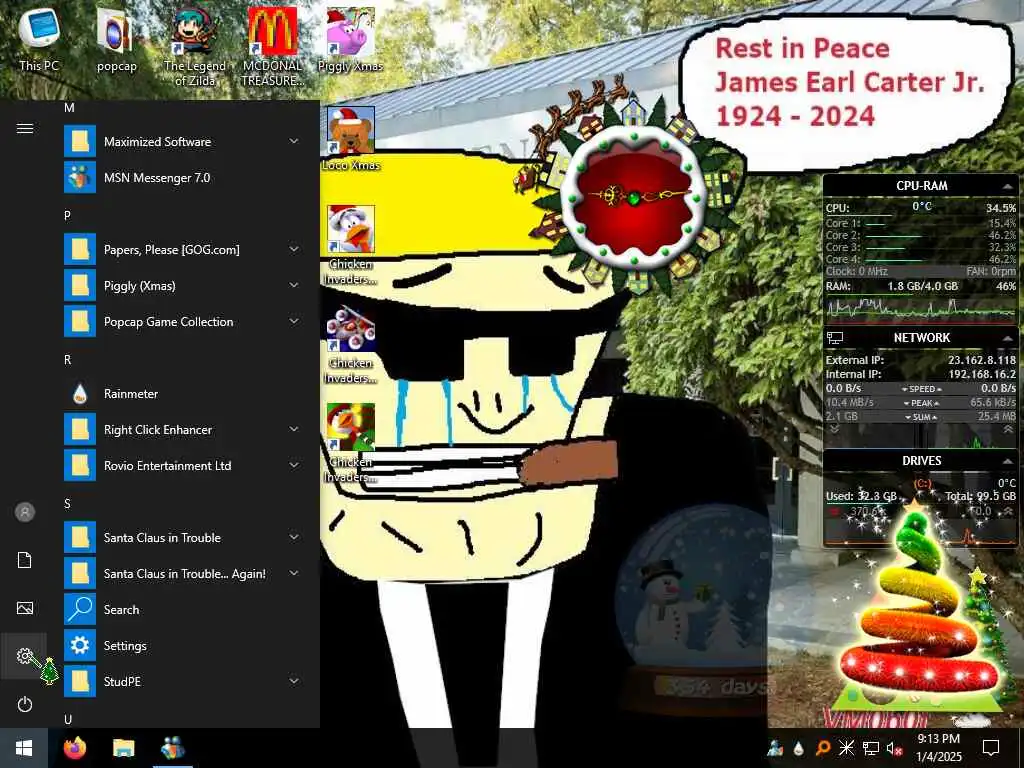Jump to letter U section header
The image size is (1024, 768).
[68, 719]
